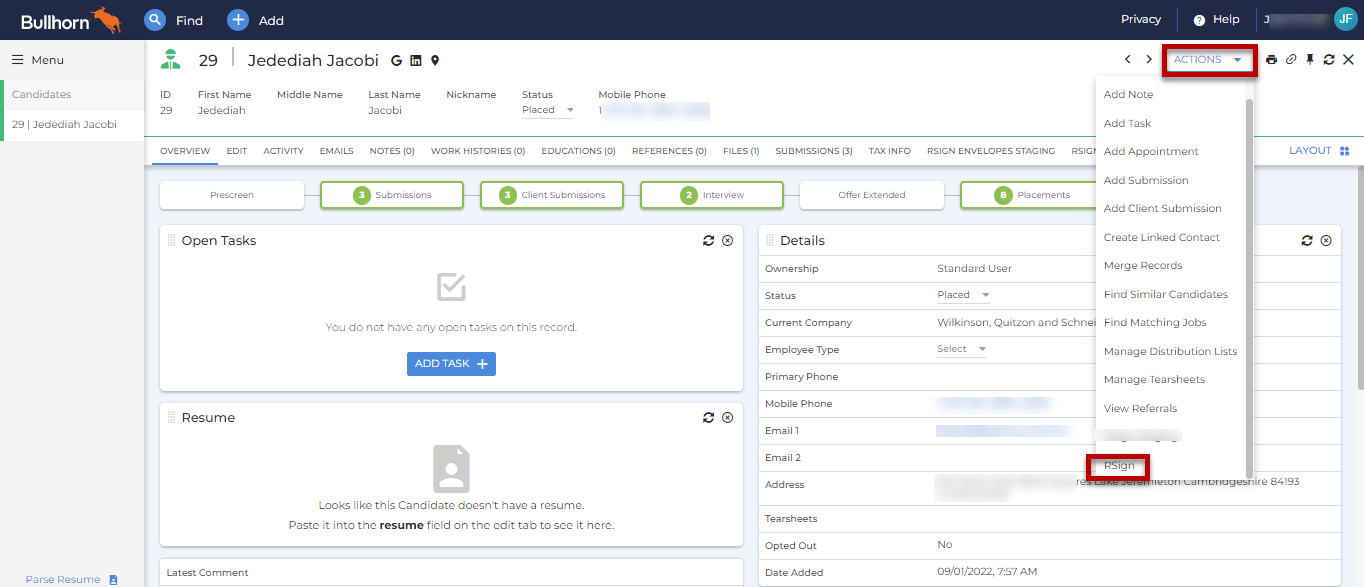Open the candidate's LinkedIn profile
The width and height of the screenshot is (1364, 587).
(416, 60)
